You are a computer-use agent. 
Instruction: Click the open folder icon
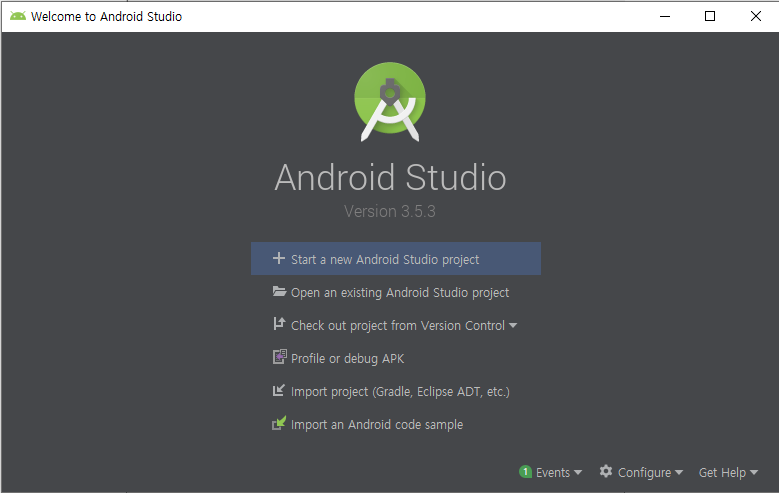pos(279,292)
